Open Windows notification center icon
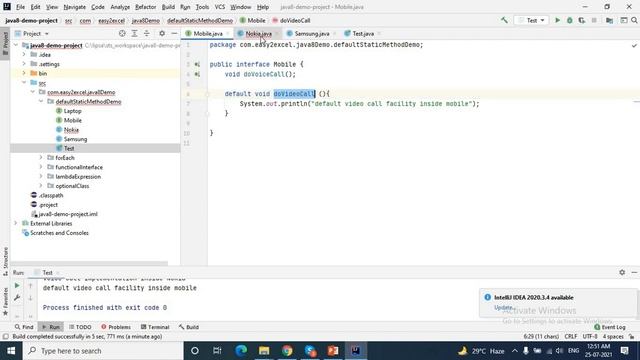The width and height of the screenshot is (640, 360). pyautogui.click(x=624, y=351)
